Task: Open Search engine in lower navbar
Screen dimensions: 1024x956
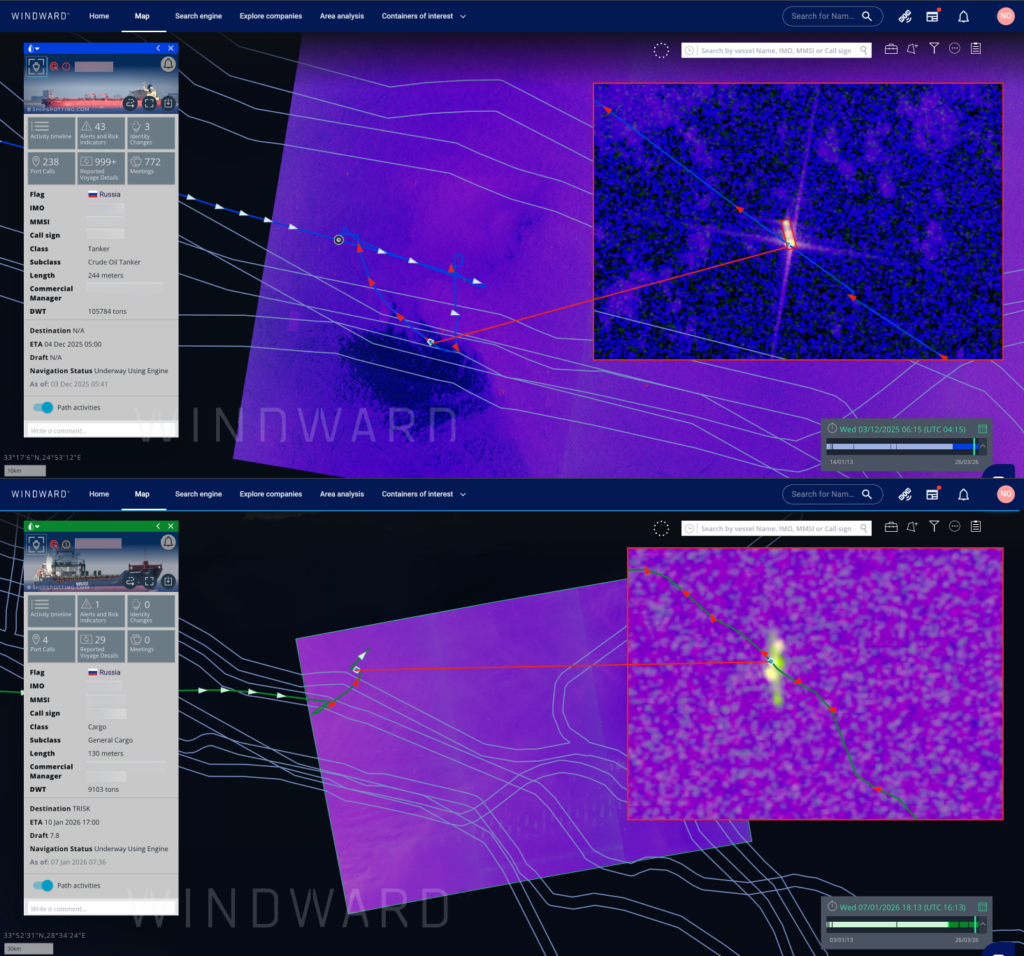Action: tap(199, 494)
